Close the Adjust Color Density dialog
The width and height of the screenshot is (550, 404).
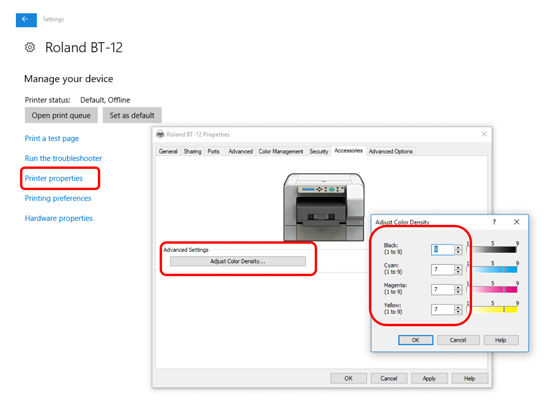pyautogui.click(x=517, y=222)
